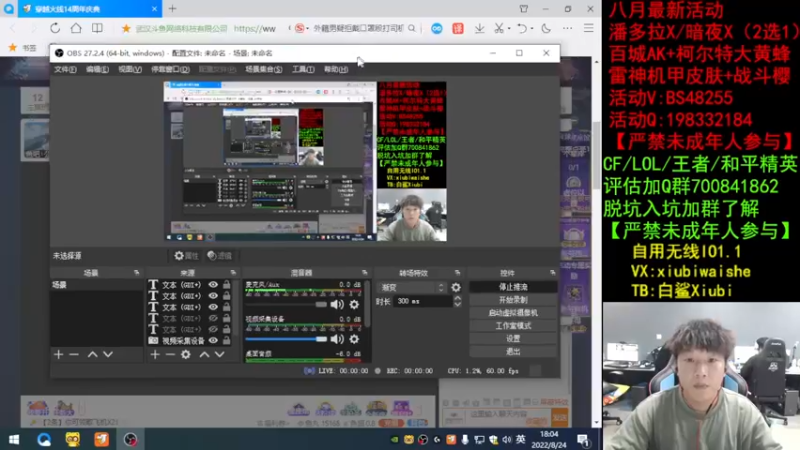
Task: Open the search engine selector dropdown
Action: click(x=302, y=29)
